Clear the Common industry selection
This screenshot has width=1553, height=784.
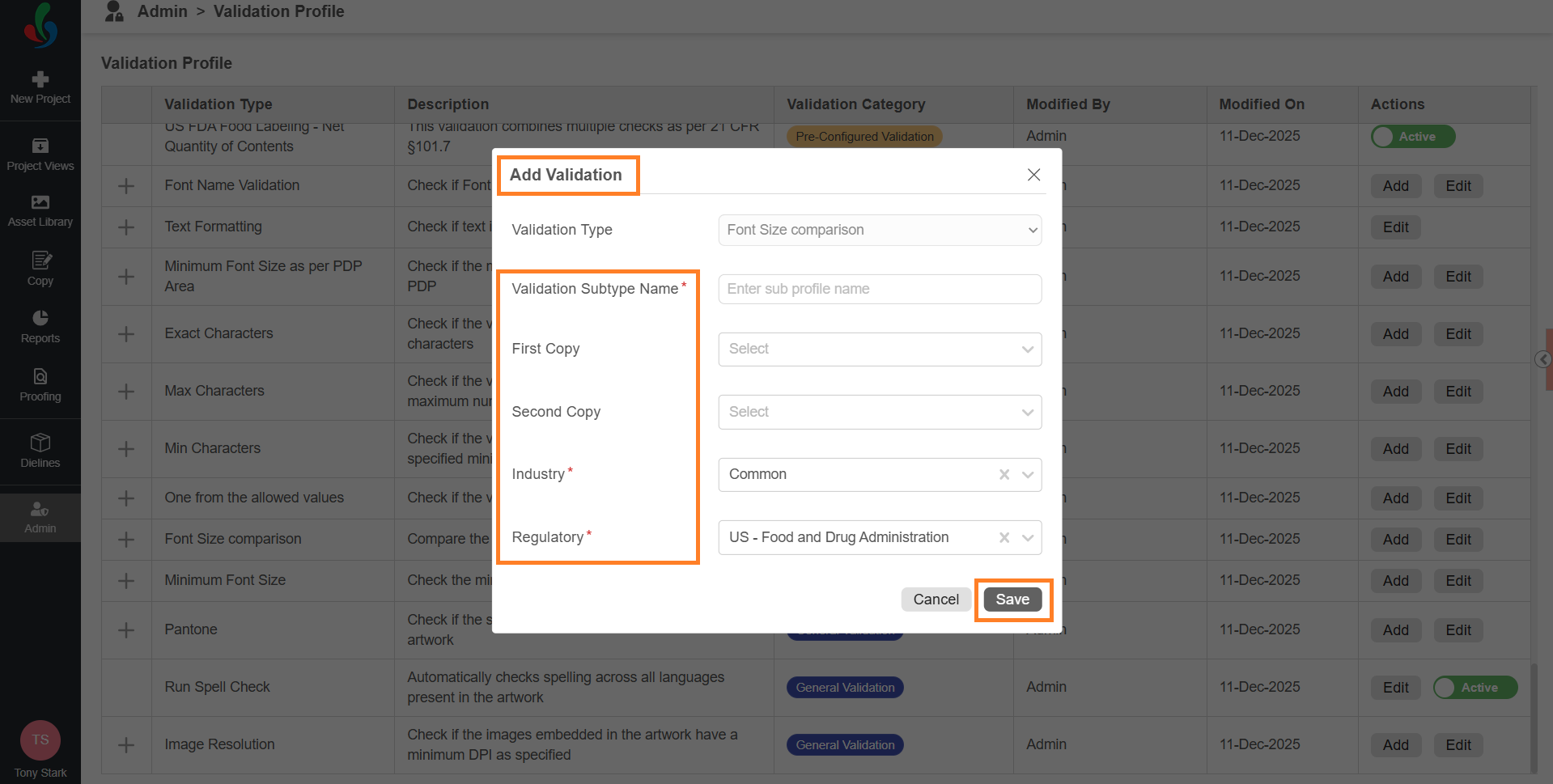1004,475
